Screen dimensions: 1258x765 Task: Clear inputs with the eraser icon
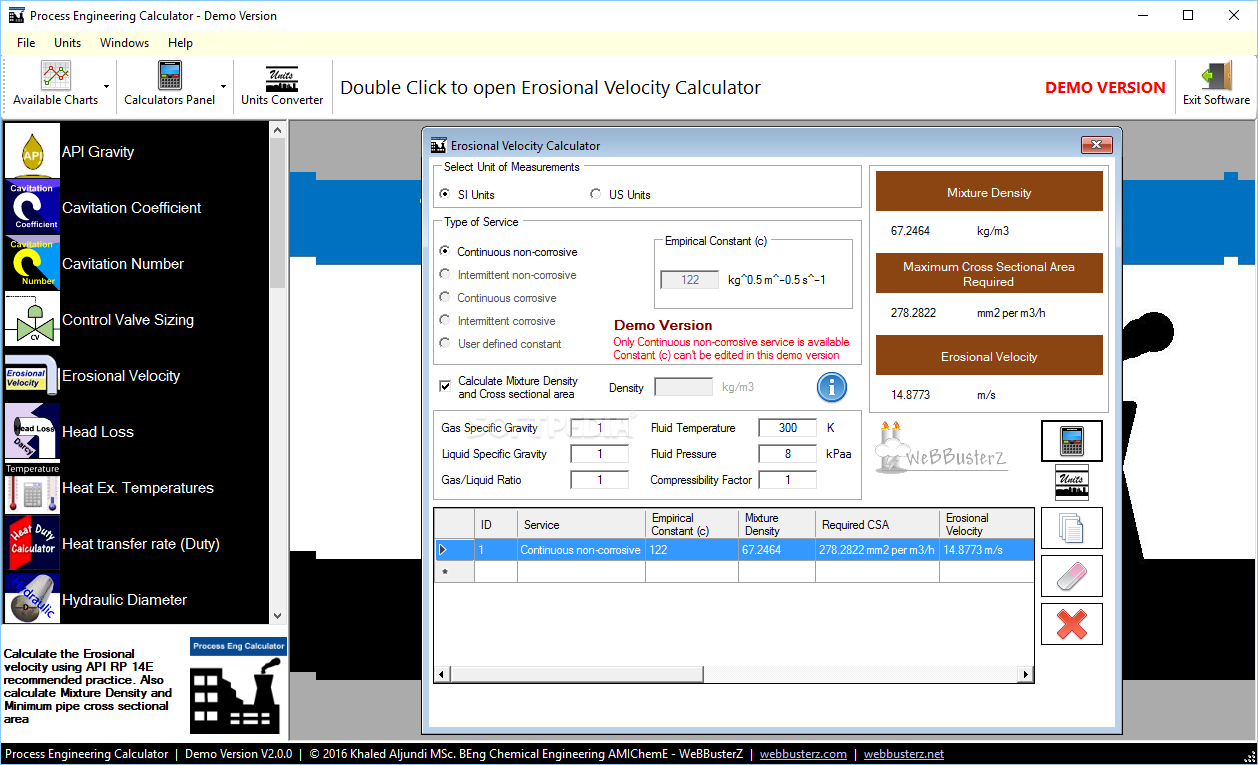(x=1071, y=576)
